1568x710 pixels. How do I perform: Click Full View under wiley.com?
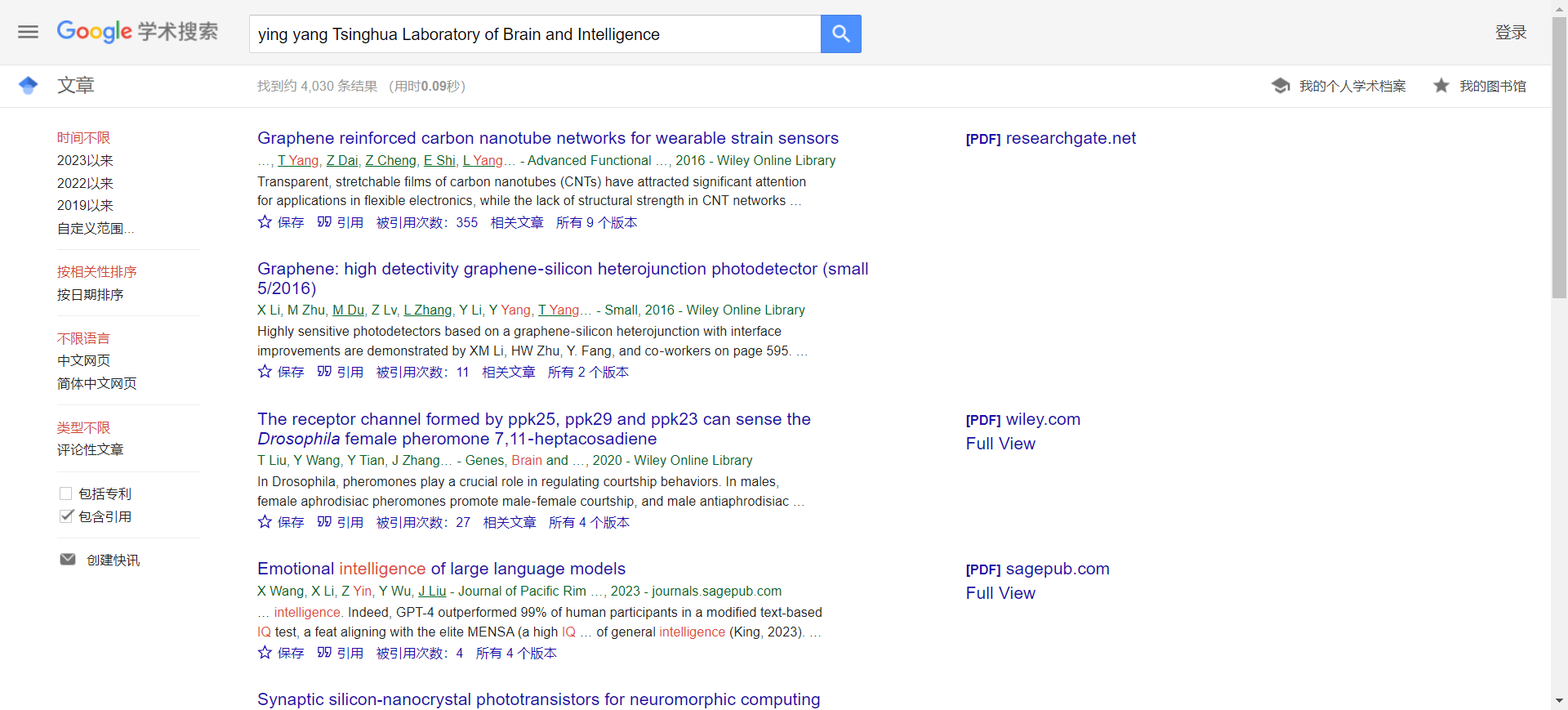[1000, 444]
